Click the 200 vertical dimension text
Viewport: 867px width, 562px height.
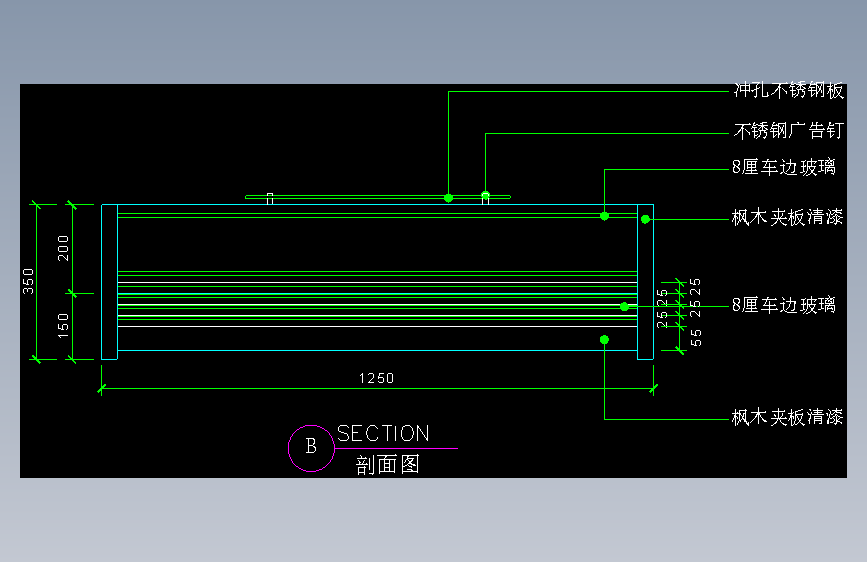[x=63, y=248]
